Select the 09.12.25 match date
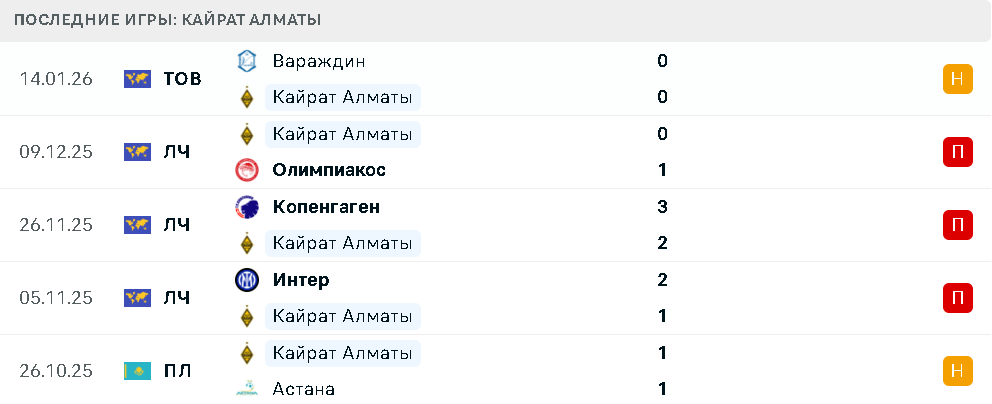This screenshot has width=992, height=404. [56, 152]
